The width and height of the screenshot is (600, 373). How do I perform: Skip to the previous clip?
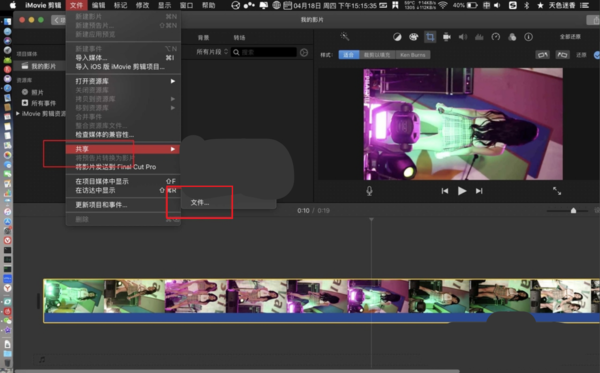point(445,191)
